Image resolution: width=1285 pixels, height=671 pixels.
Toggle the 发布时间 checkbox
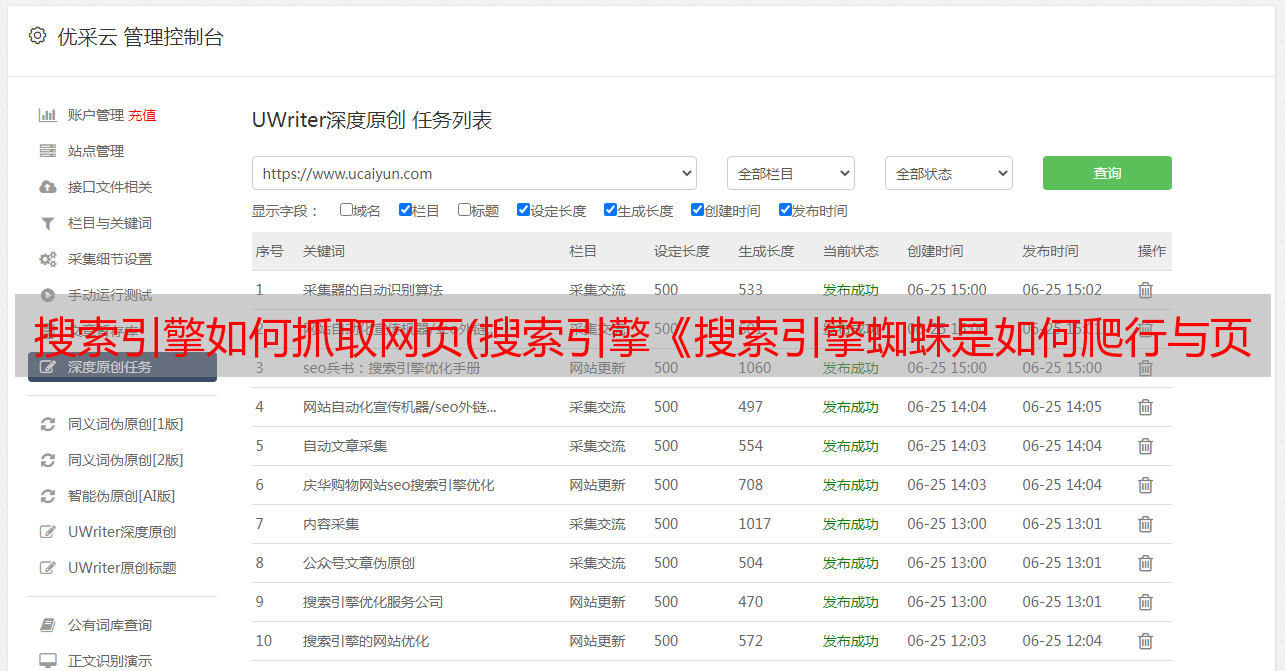(x=785, y=210)
